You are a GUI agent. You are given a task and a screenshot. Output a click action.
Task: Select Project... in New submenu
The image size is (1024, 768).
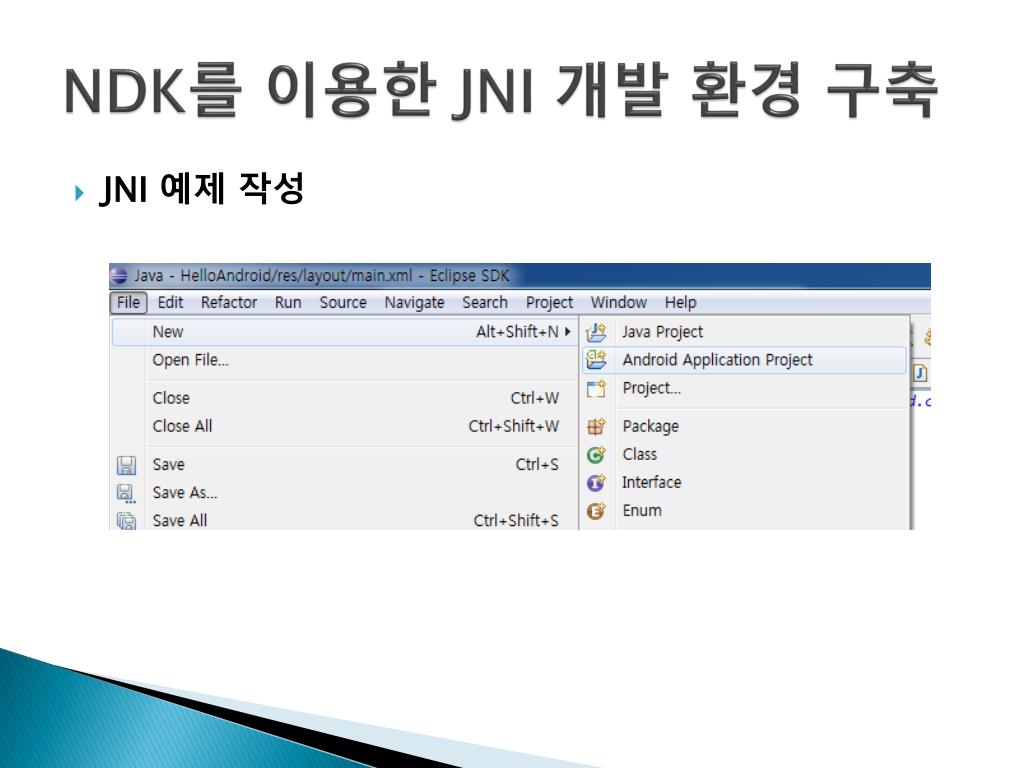coord(744,388)
